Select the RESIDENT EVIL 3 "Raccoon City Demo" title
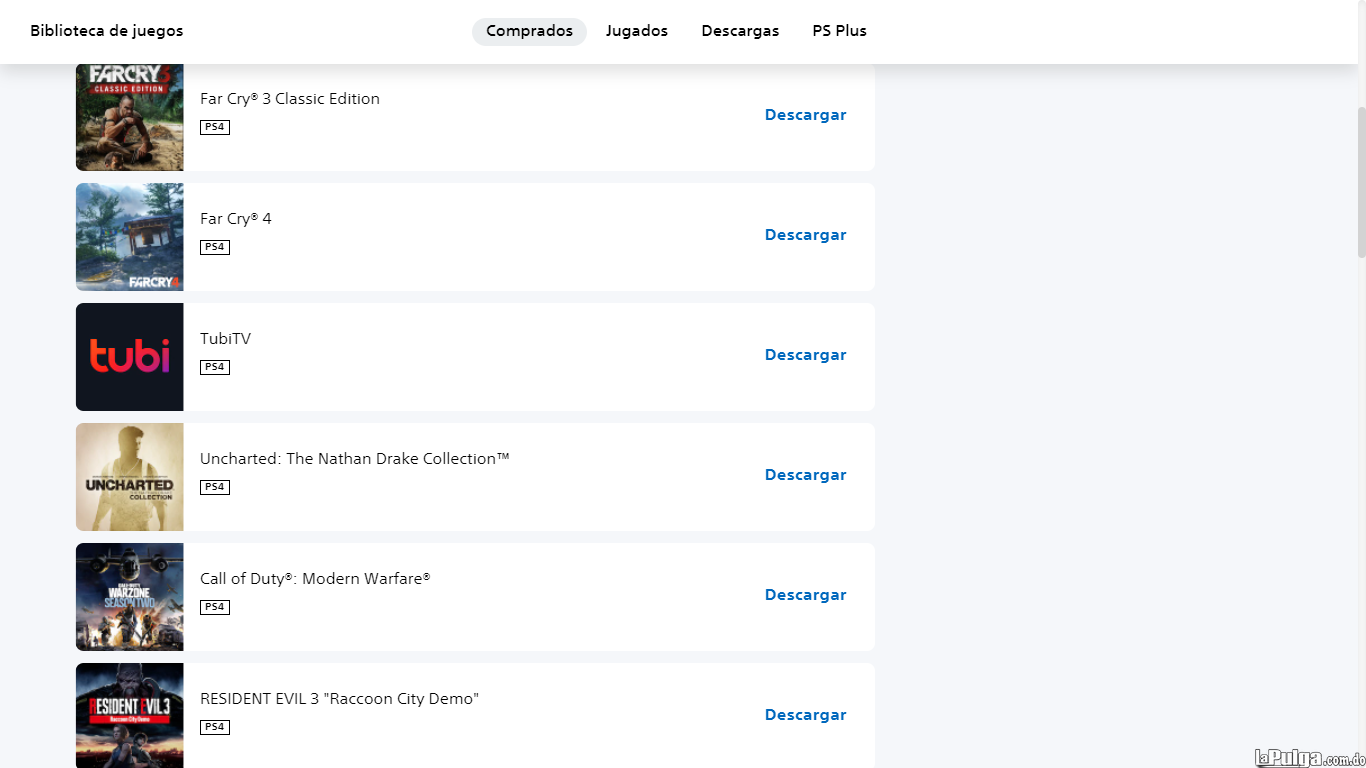 pyautogui.click(x=339, y=699)
